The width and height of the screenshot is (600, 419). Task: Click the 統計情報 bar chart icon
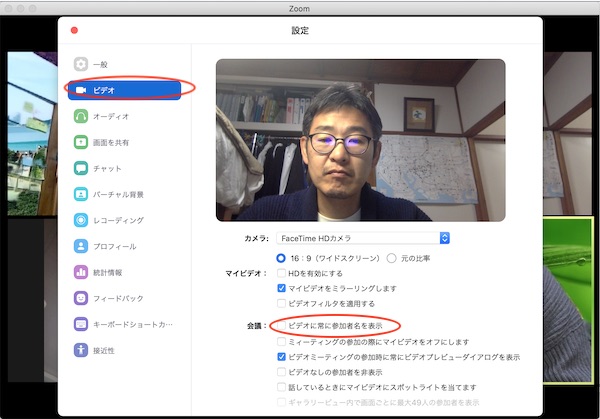(x=81, y=272)
